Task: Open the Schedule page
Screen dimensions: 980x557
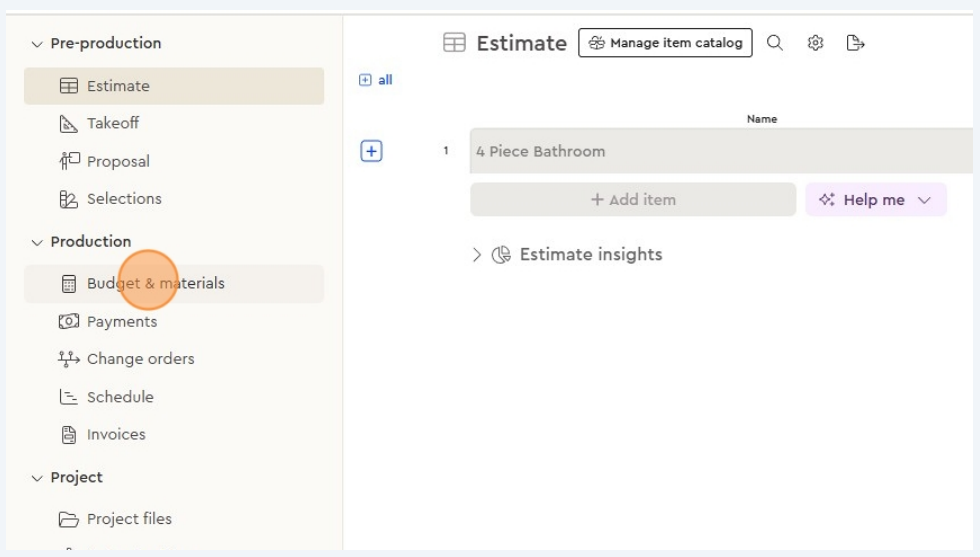Action: point(120,396)
